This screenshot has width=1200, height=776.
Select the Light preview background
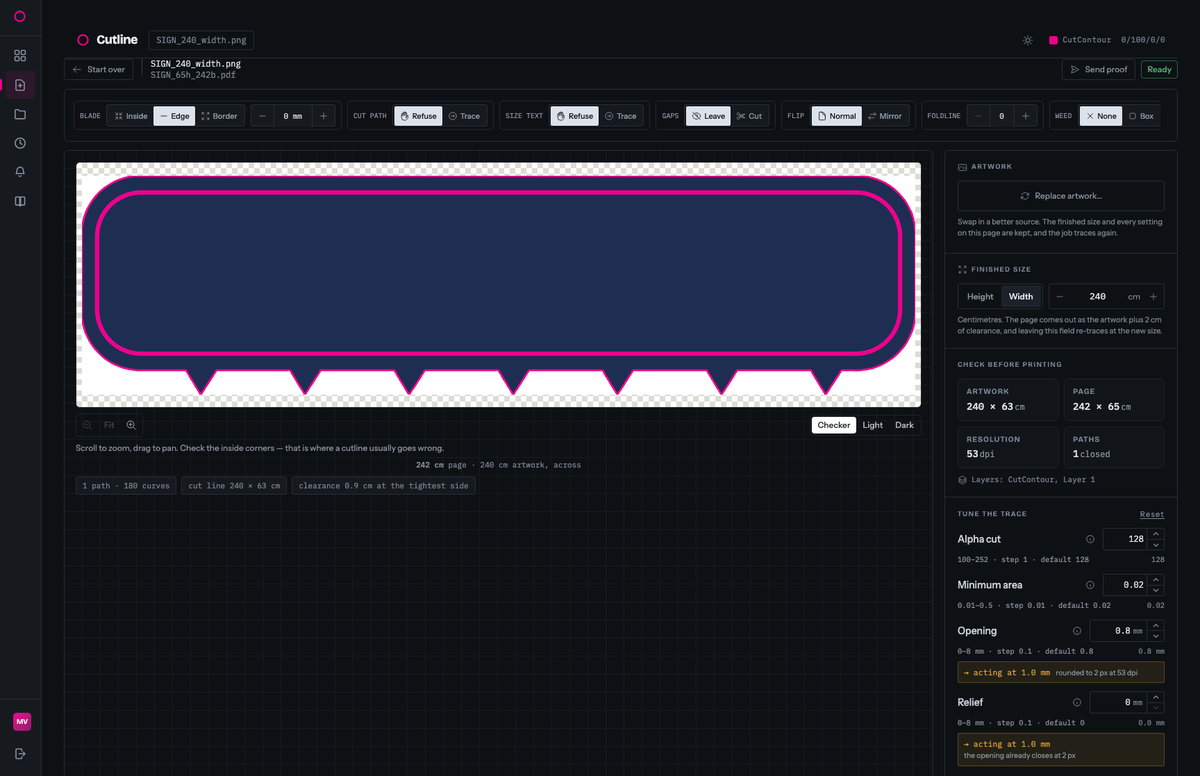[873, 425]
